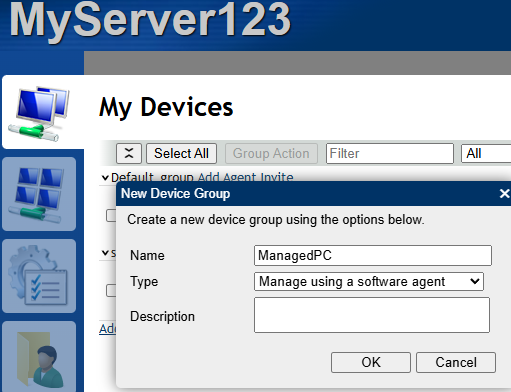Toggle the checkbox under Default group

pos(111,215)
